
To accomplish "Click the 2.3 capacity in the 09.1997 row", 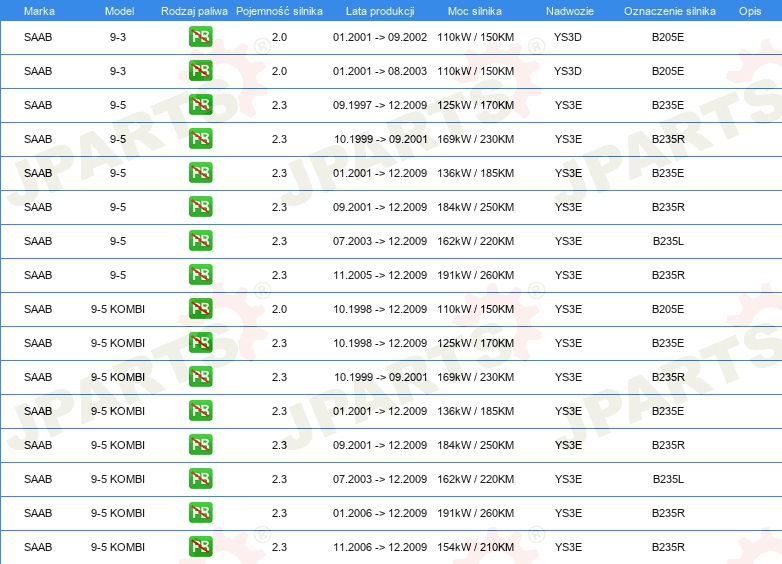I will coord(279,105).
